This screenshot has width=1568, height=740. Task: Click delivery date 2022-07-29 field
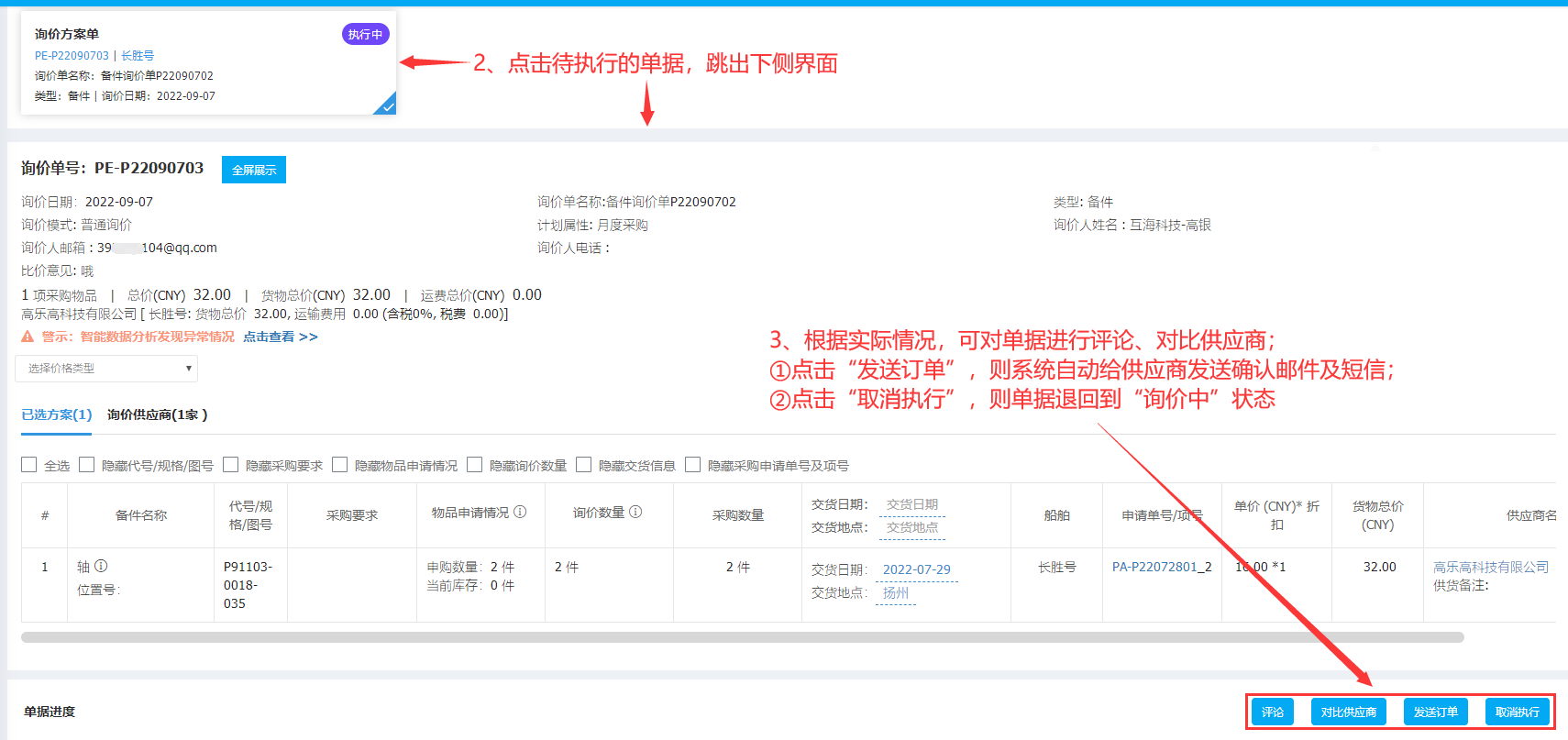click(x=917, y=569)
